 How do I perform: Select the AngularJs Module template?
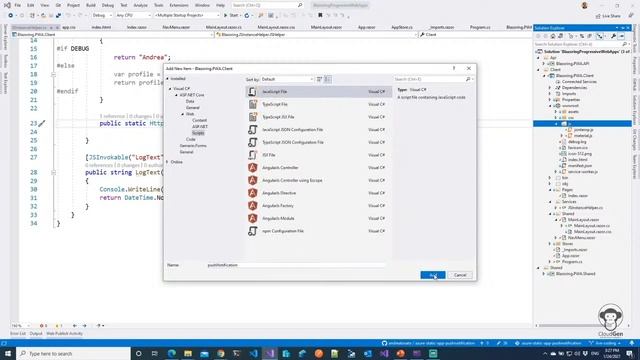(319, 218)
